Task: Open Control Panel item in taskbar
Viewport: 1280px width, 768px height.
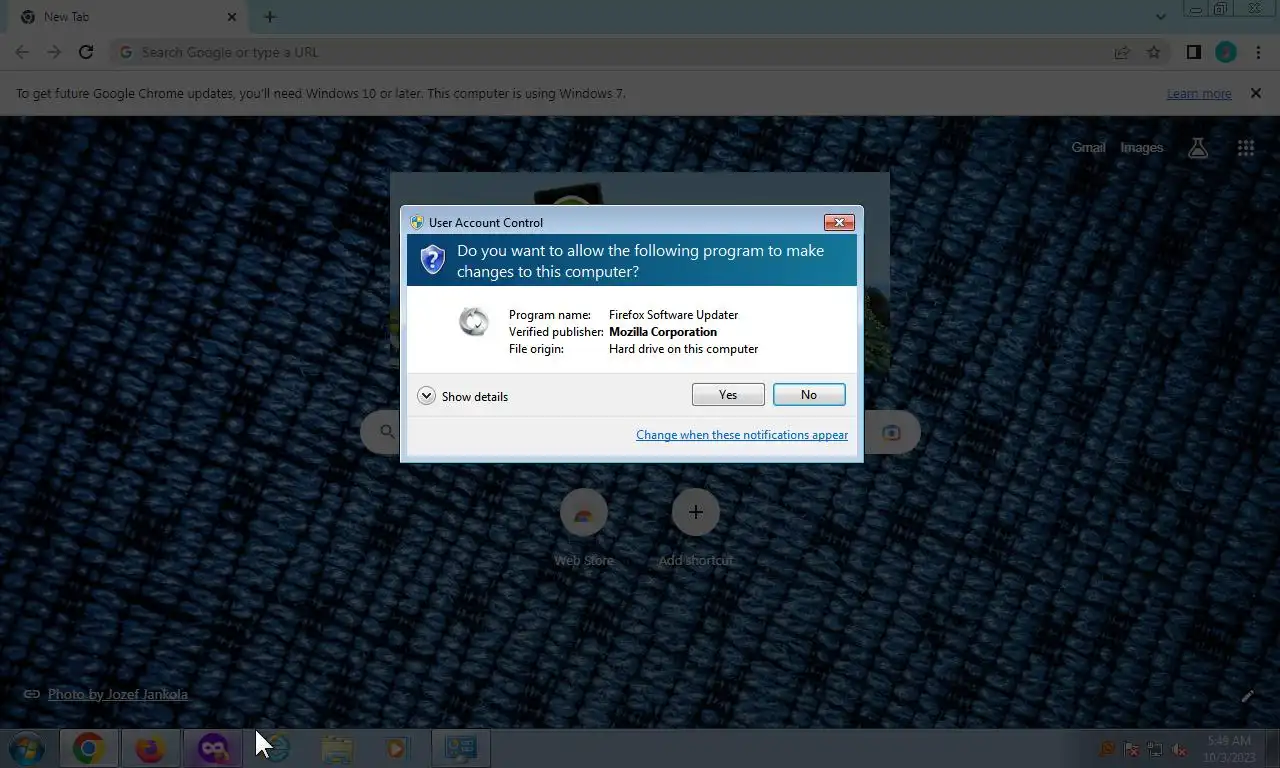Action: [460, 748]
